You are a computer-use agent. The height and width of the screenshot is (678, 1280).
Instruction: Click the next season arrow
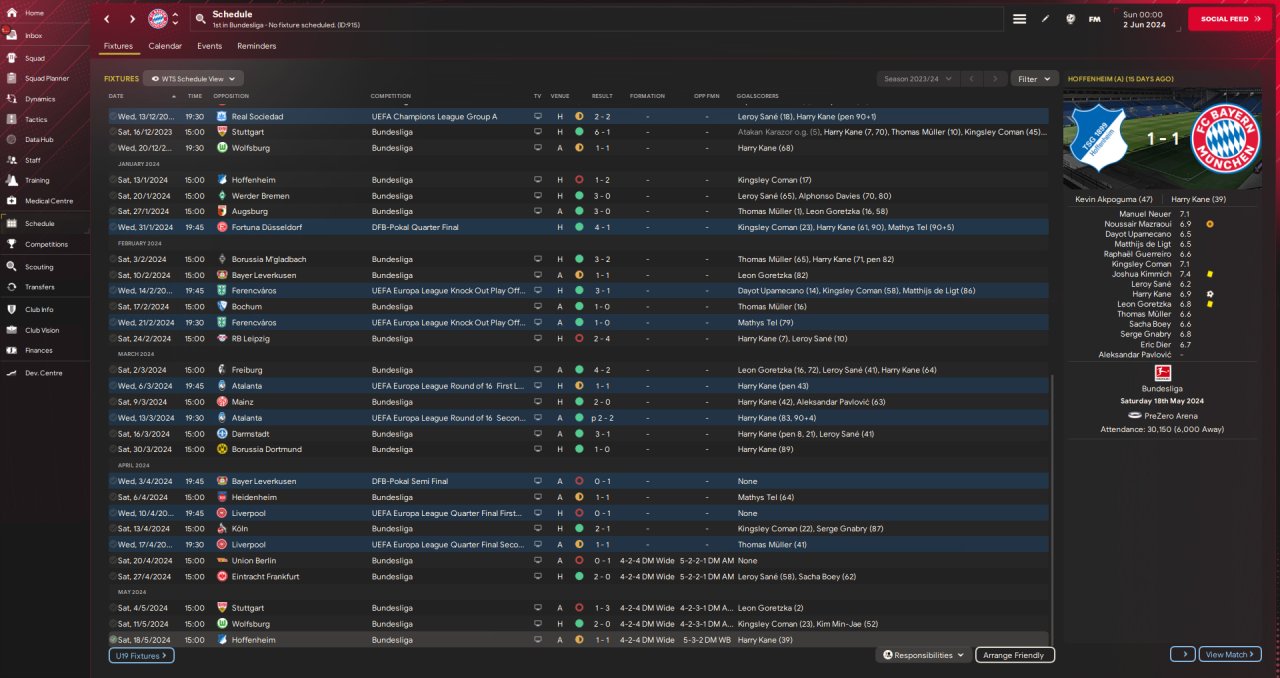[994, 78]
